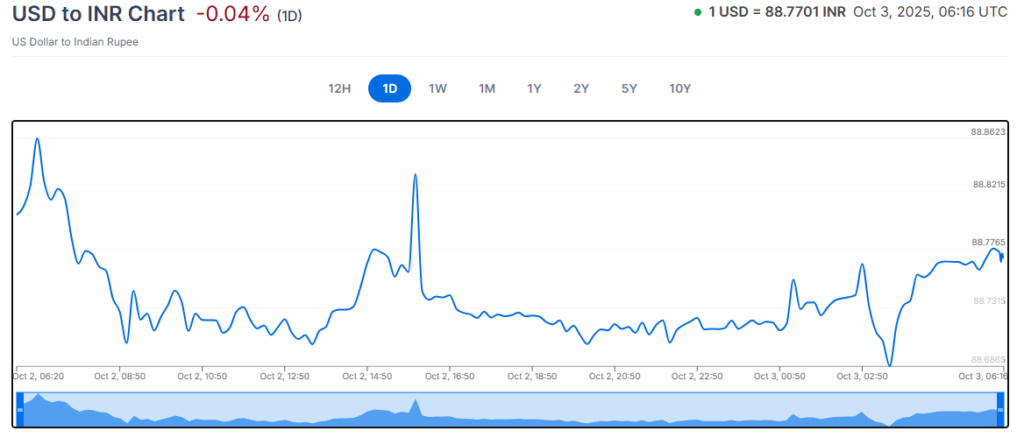This screenshot has height=445, width=1024.
Task: Click the green live-rate status dot
Action: (697, 14)
